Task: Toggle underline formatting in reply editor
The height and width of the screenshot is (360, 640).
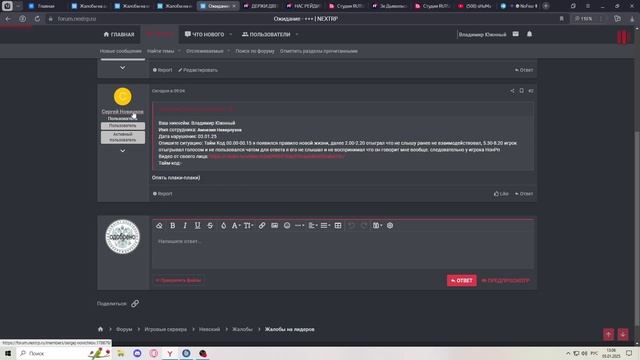Action: [198, 225]
